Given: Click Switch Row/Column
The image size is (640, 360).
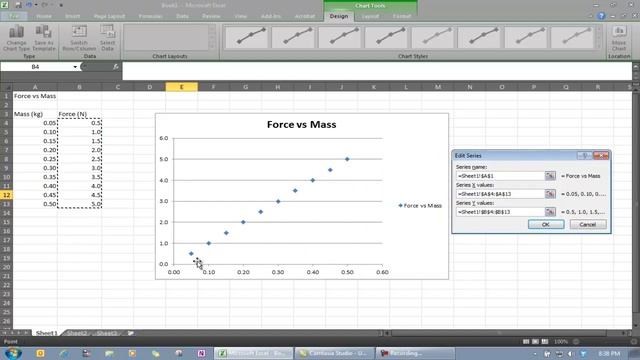Looking at the screenshot, I should tap(79, 38).
